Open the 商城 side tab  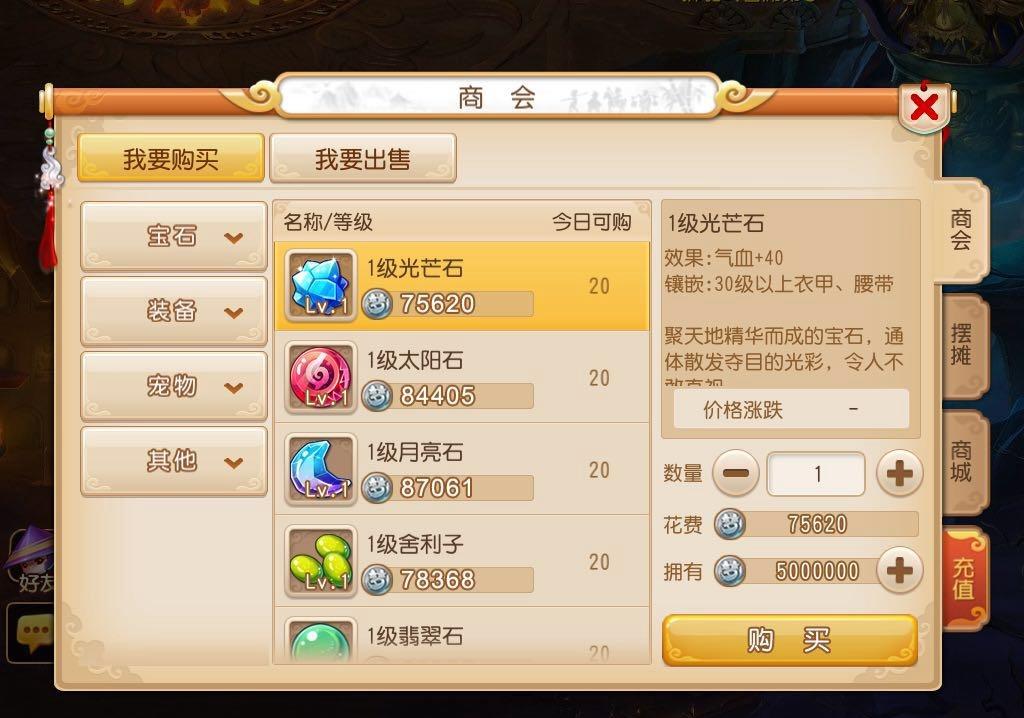[x=963, y=461]
